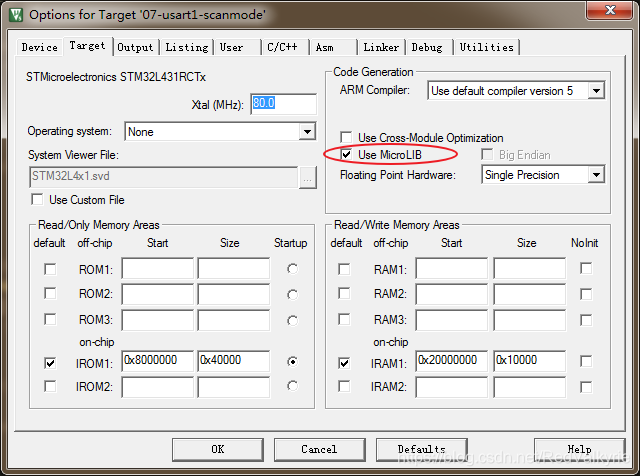Expand the ARM Compiler version dropdown
The width and height of the screenshot is (640, 476).
tap(596, 90)
